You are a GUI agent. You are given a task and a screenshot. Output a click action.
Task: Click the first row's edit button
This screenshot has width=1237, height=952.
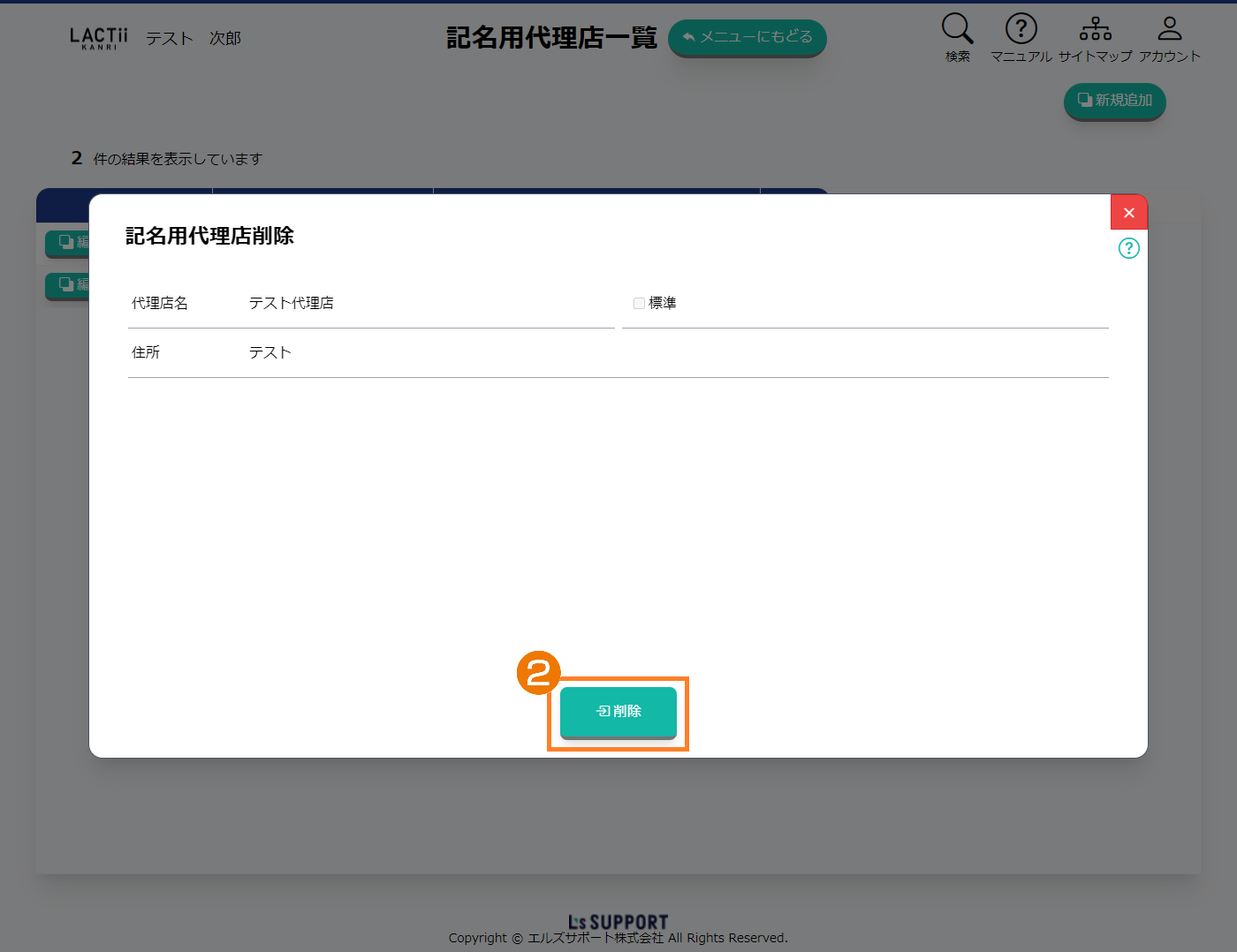(x=68, y=242)
